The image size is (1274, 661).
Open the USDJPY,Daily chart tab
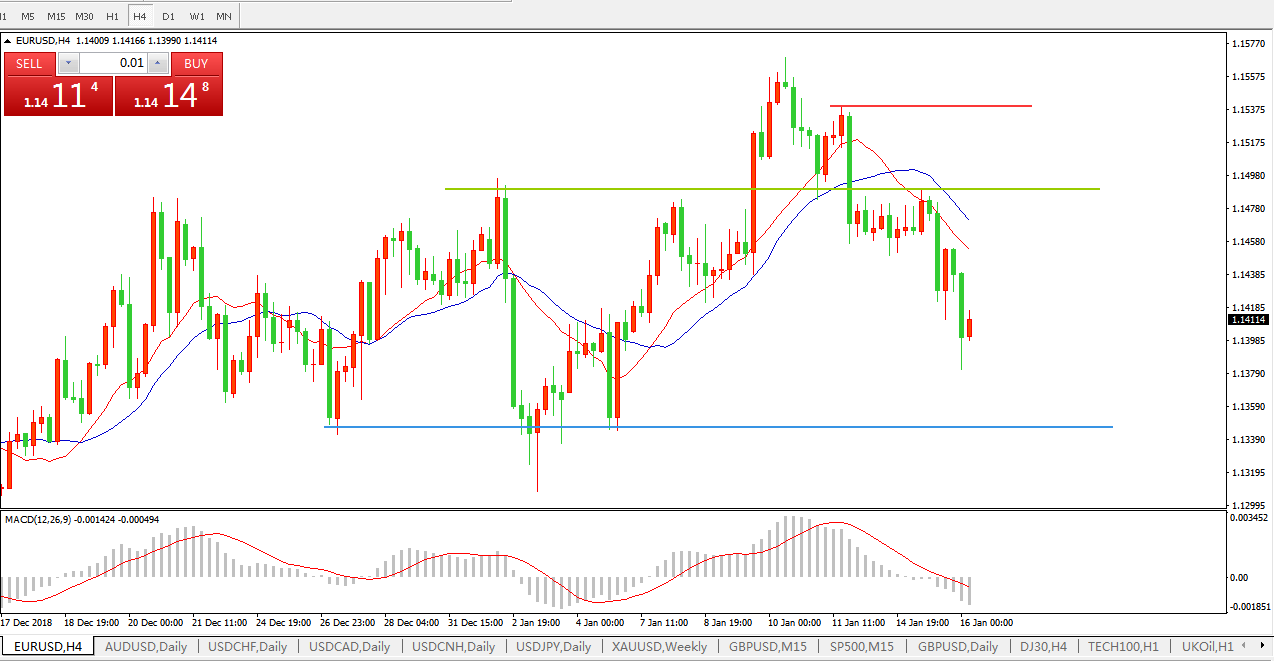click(x=553, y=647)
